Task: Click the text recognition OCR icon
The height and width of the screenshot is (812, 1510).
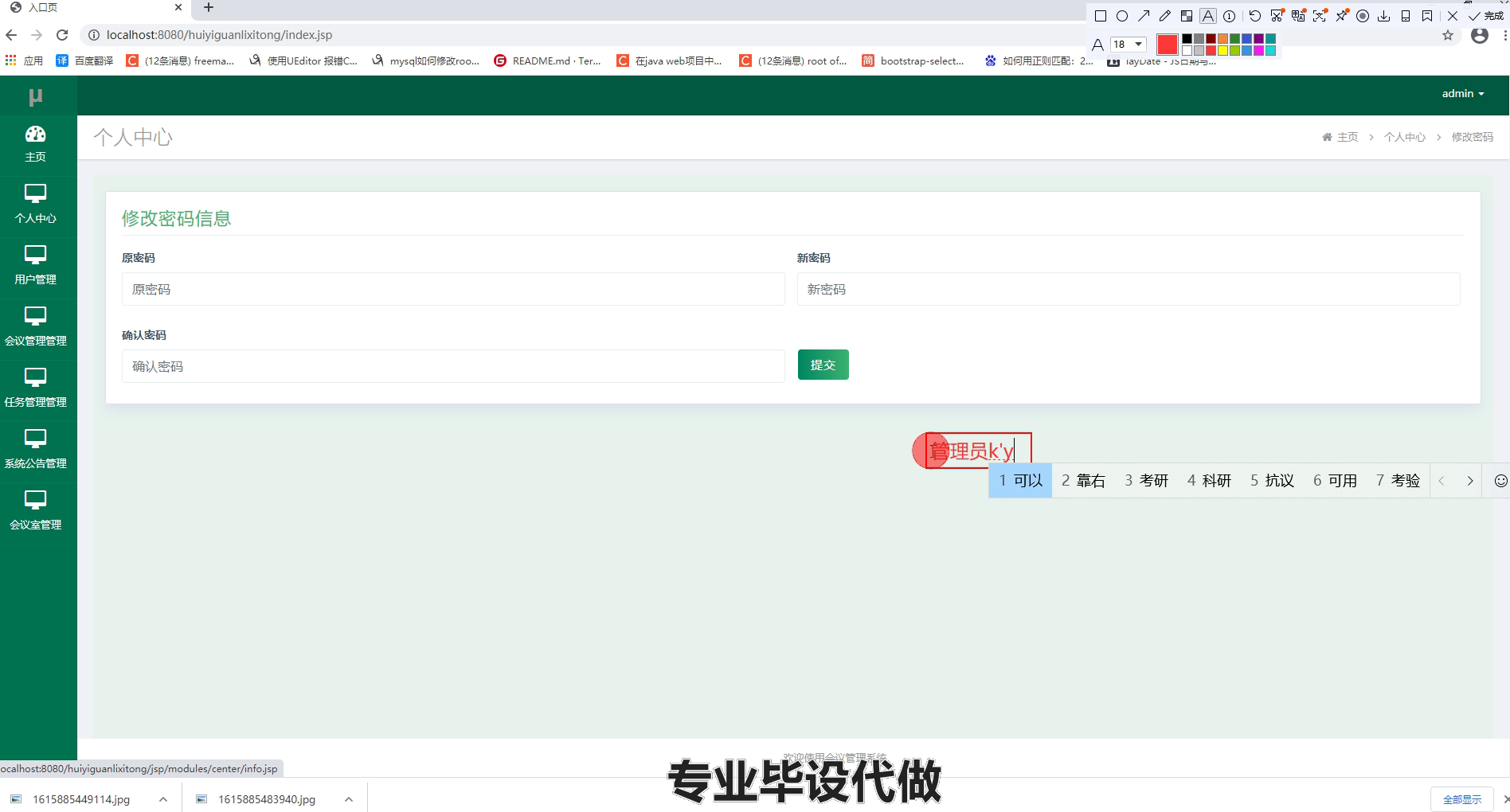Action: click(x=1320, y=16)
